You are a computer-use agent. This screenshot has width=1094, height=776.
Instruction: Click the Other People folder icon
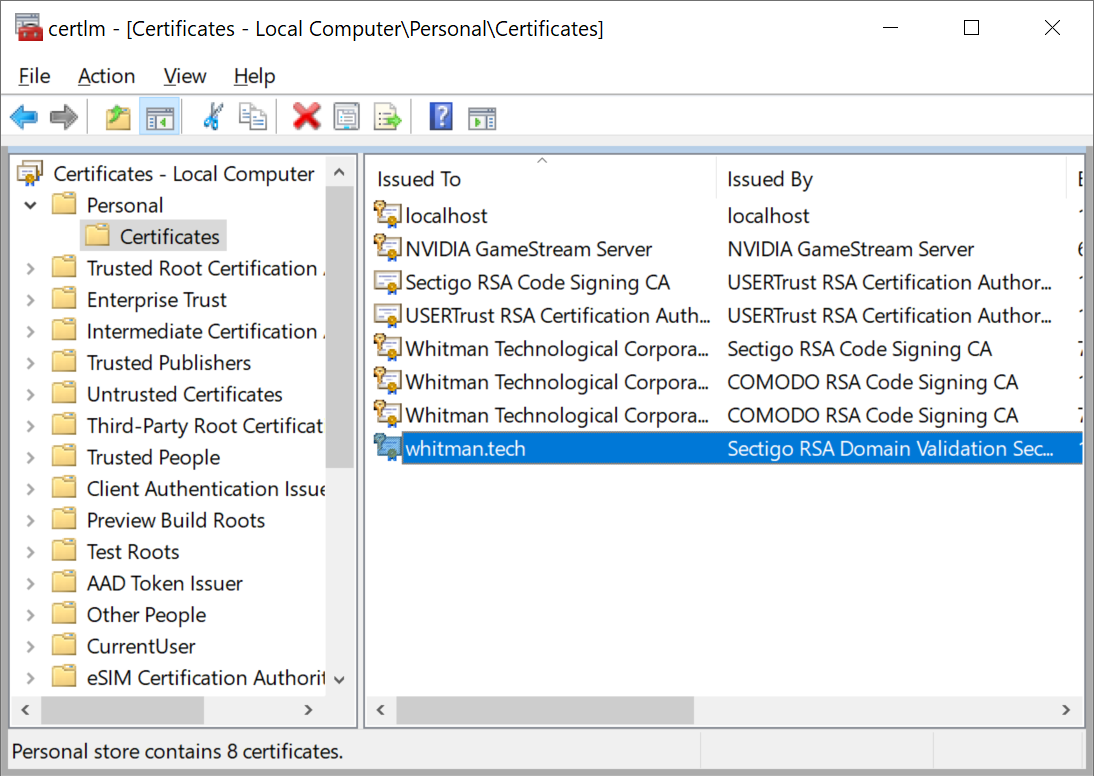(x=64, y=614)
